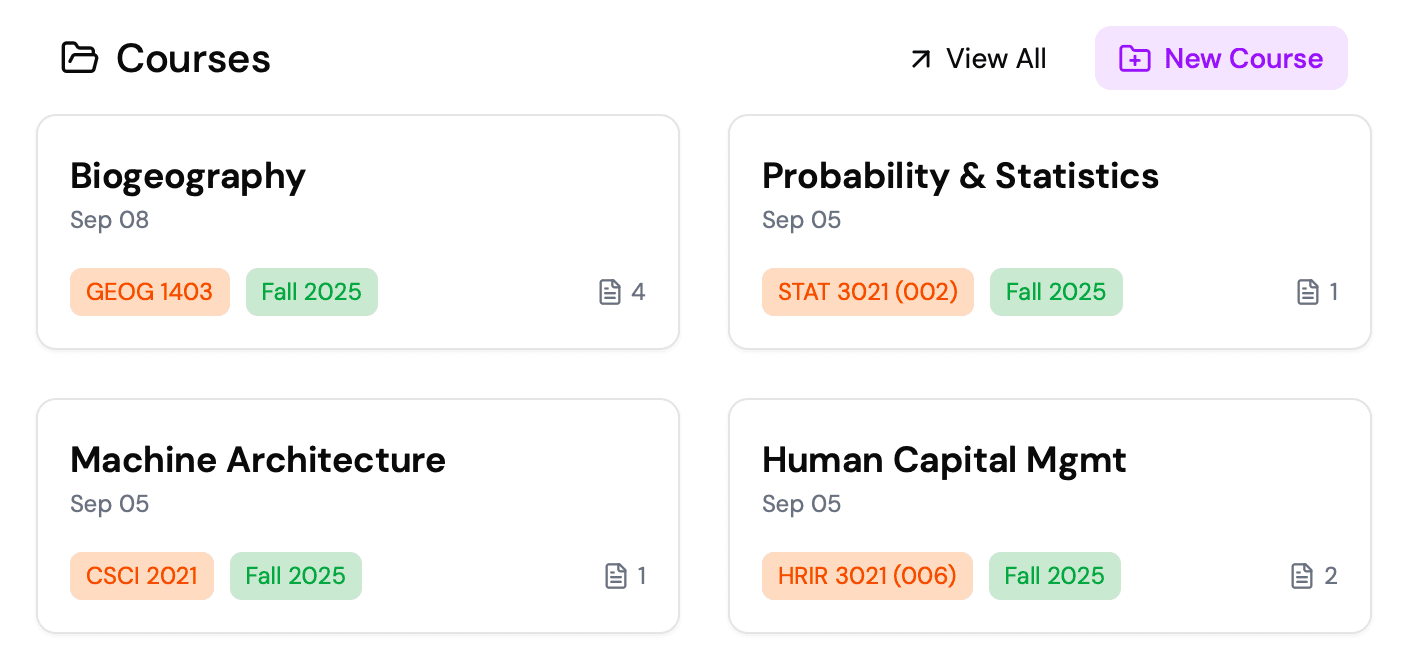Click the Courses folder icon

[80, 58]
